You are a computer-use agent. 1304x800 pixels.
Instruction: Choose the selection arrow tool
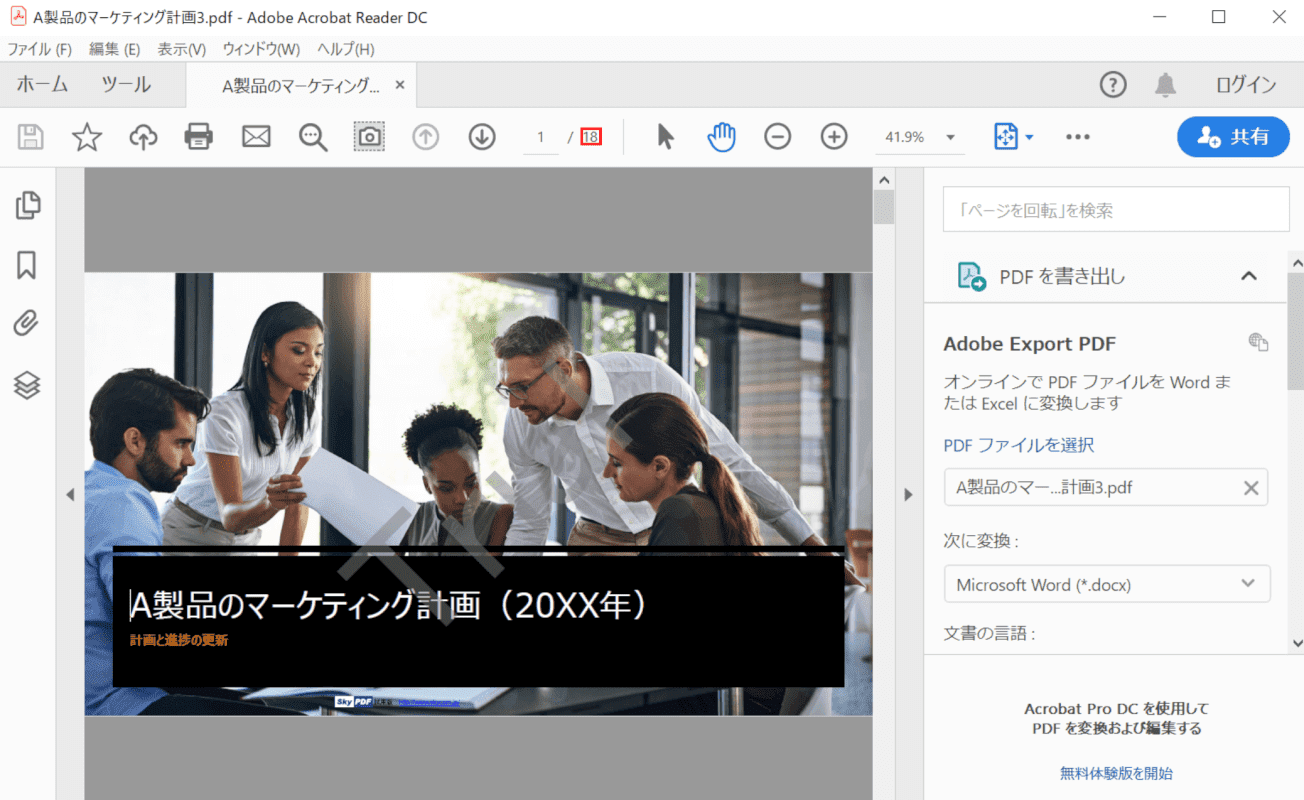(665, 137)
